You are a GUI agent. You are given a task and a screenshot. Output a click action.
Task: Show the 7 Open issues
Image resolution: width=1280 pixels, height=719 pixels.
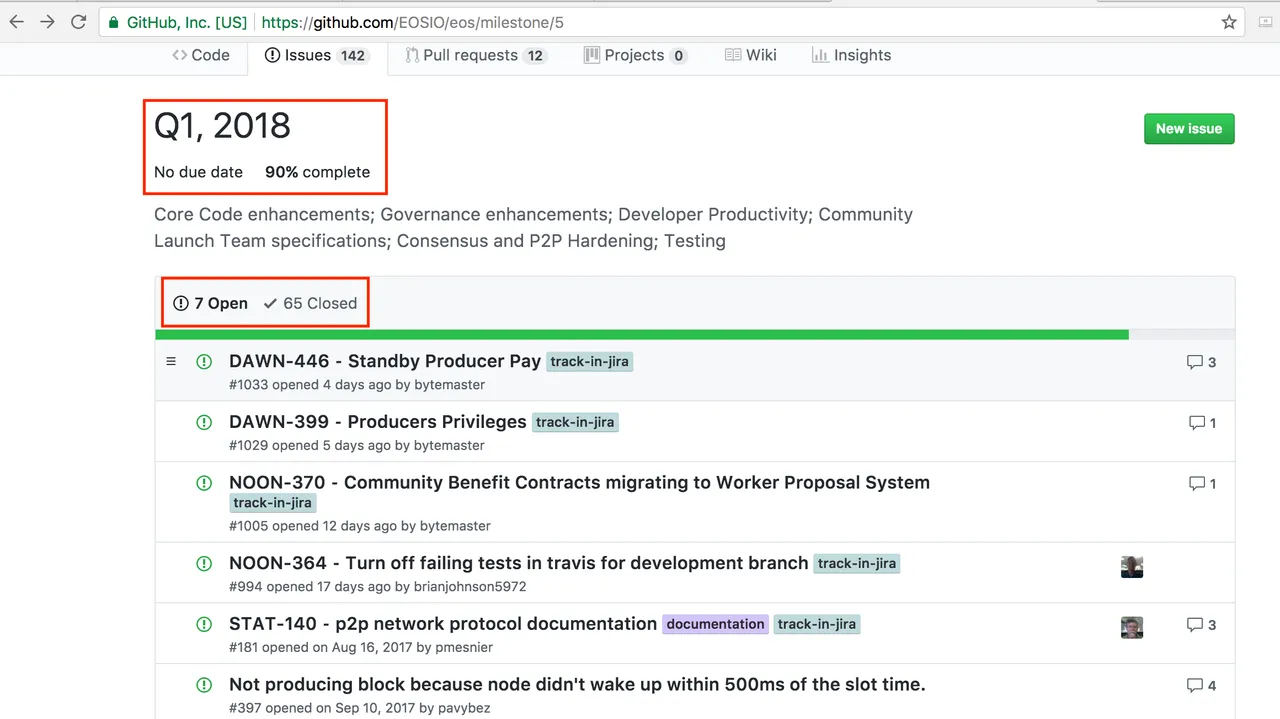tap(210, 303)
